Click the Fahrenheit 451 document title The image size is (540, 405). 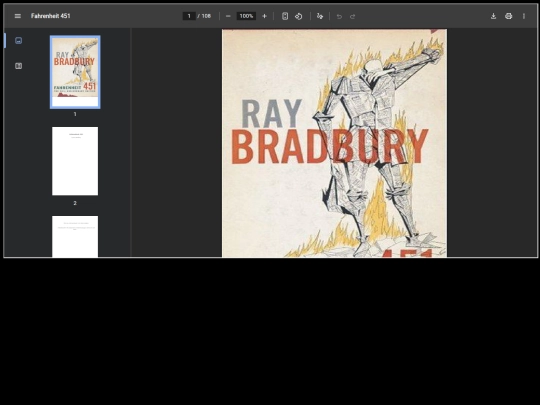51,16
